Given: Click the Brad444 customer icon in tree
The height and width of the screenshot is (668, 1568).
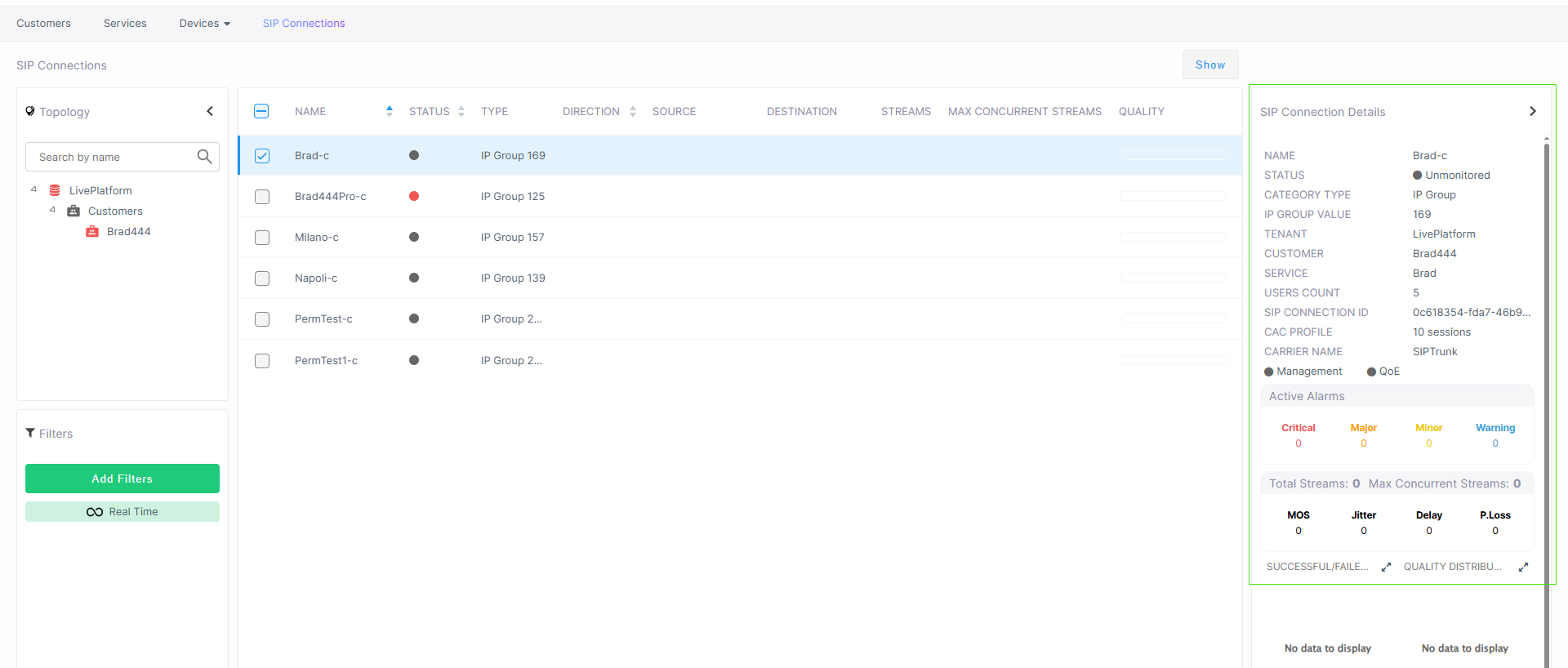Looking at the screenshot, I should pyautogui.click(x=92, y=232).
